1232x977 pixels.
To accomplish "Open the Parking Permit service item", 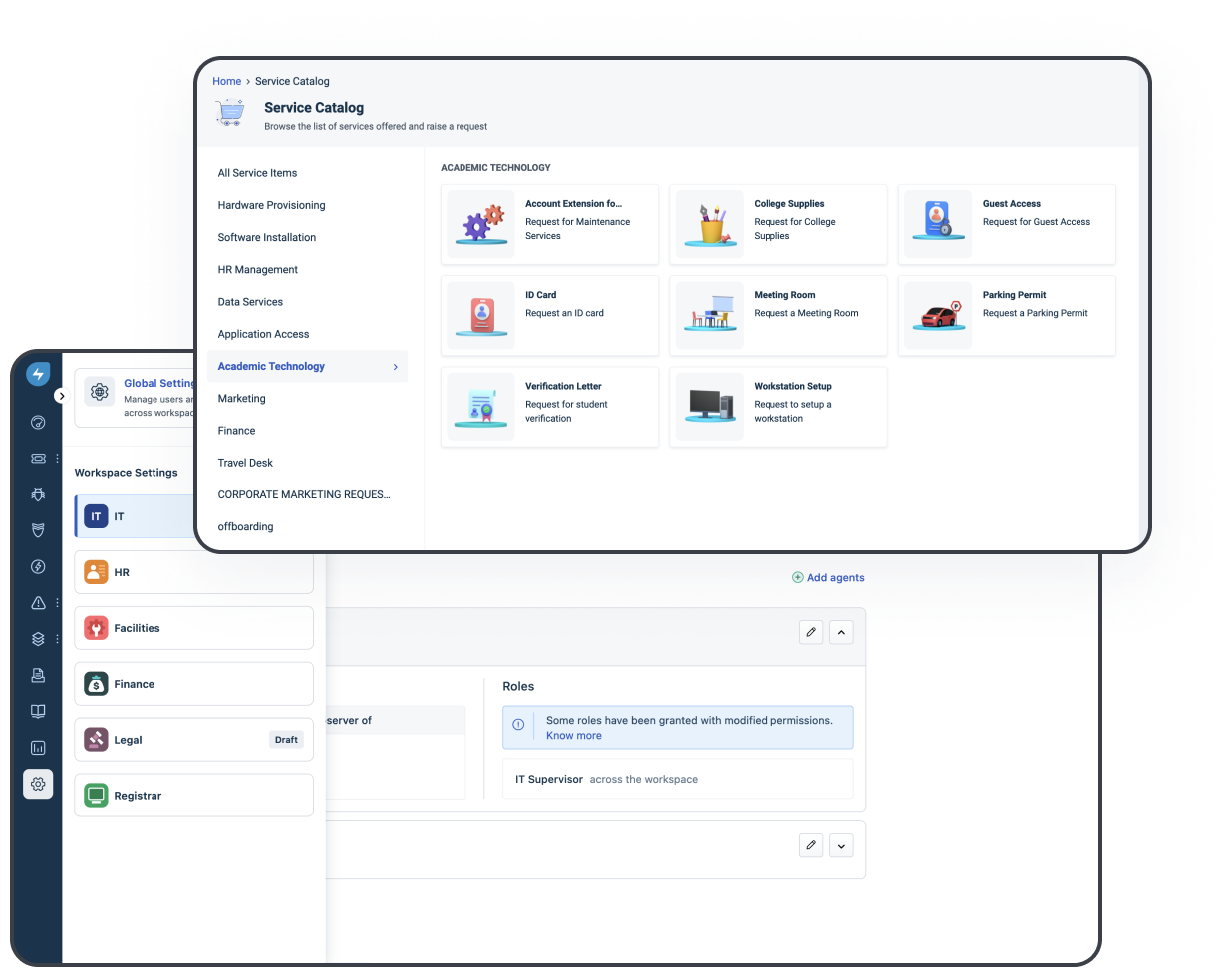I will point(1007,315).
